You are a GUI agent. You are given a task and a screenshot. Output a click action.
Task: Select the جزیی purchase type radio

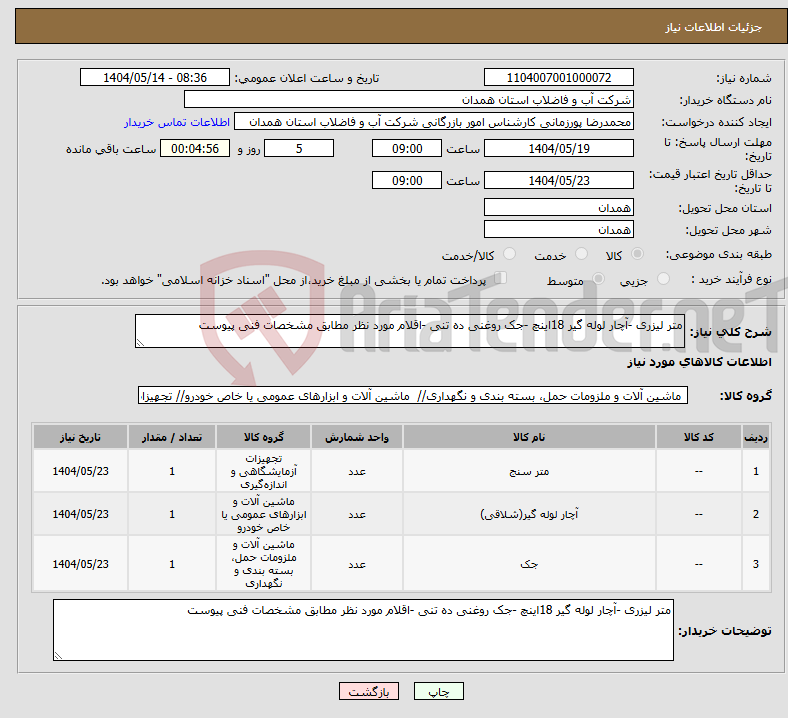[663, 279]
